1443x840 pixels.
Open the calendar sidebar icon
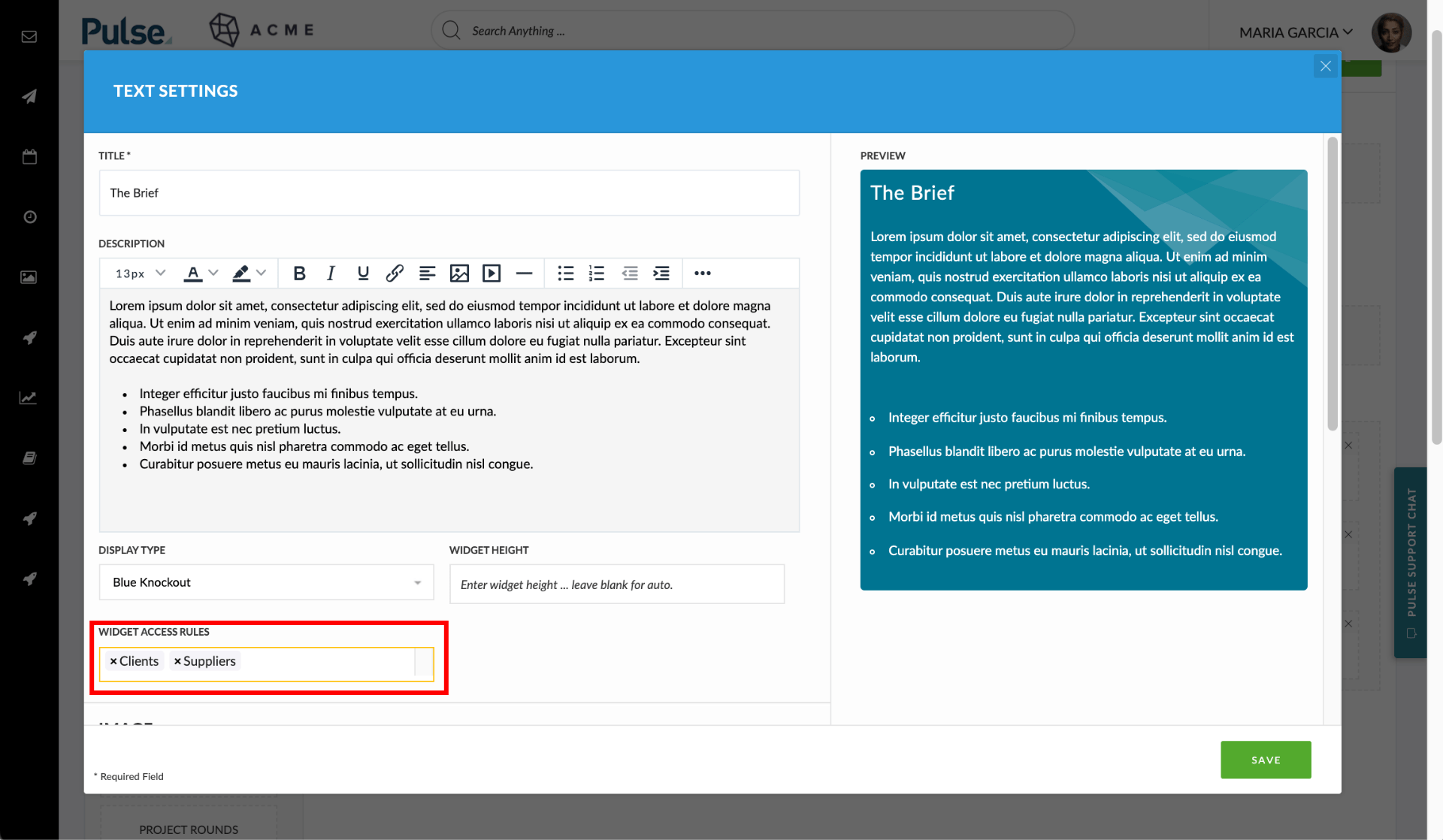(x=29, y=156)
